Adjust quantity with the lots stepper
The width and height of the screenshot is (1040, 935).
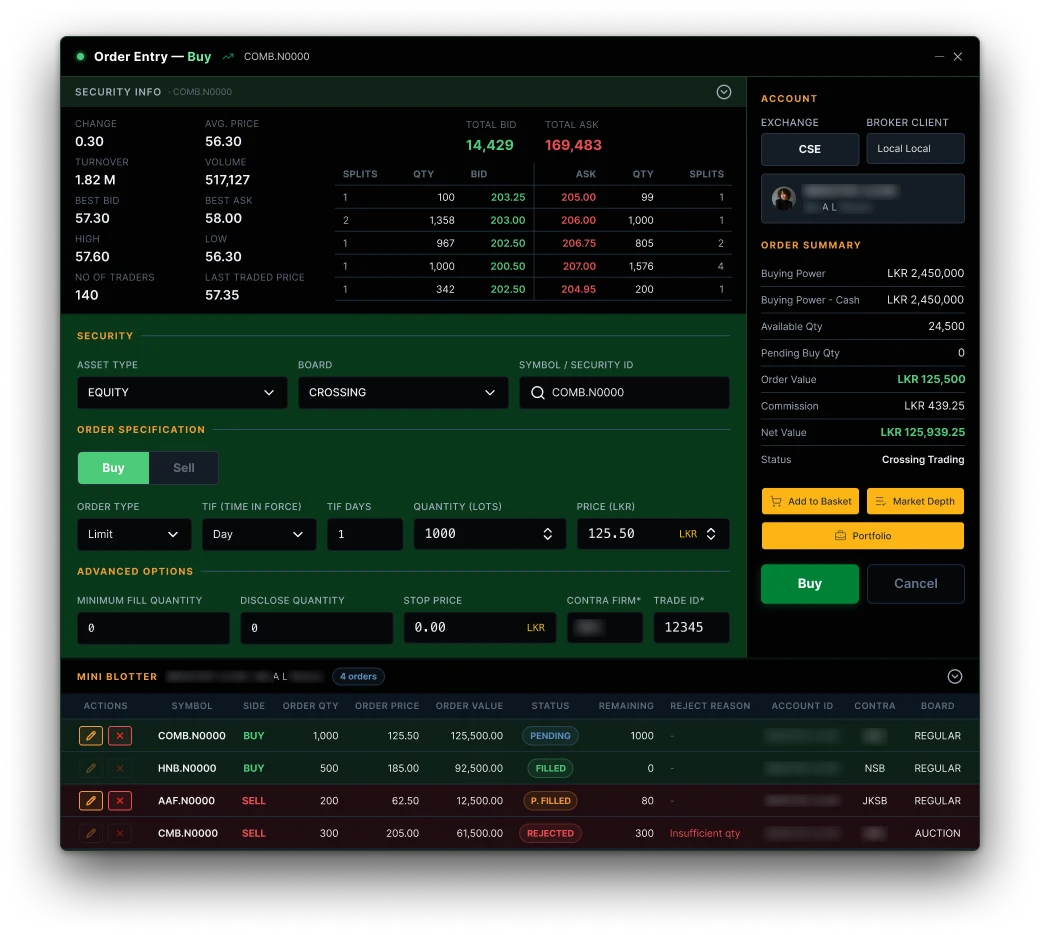click(548, 534)
